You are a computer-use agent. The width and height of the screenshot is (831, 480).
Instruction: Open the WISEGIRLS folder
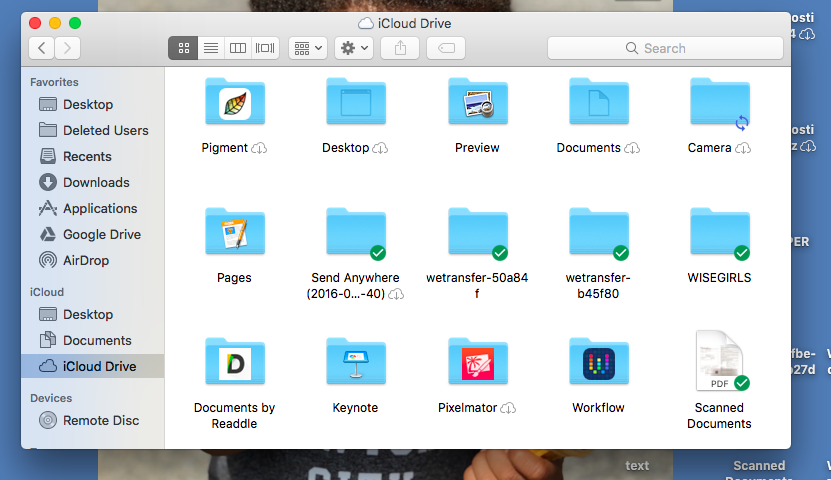[720, 232]
